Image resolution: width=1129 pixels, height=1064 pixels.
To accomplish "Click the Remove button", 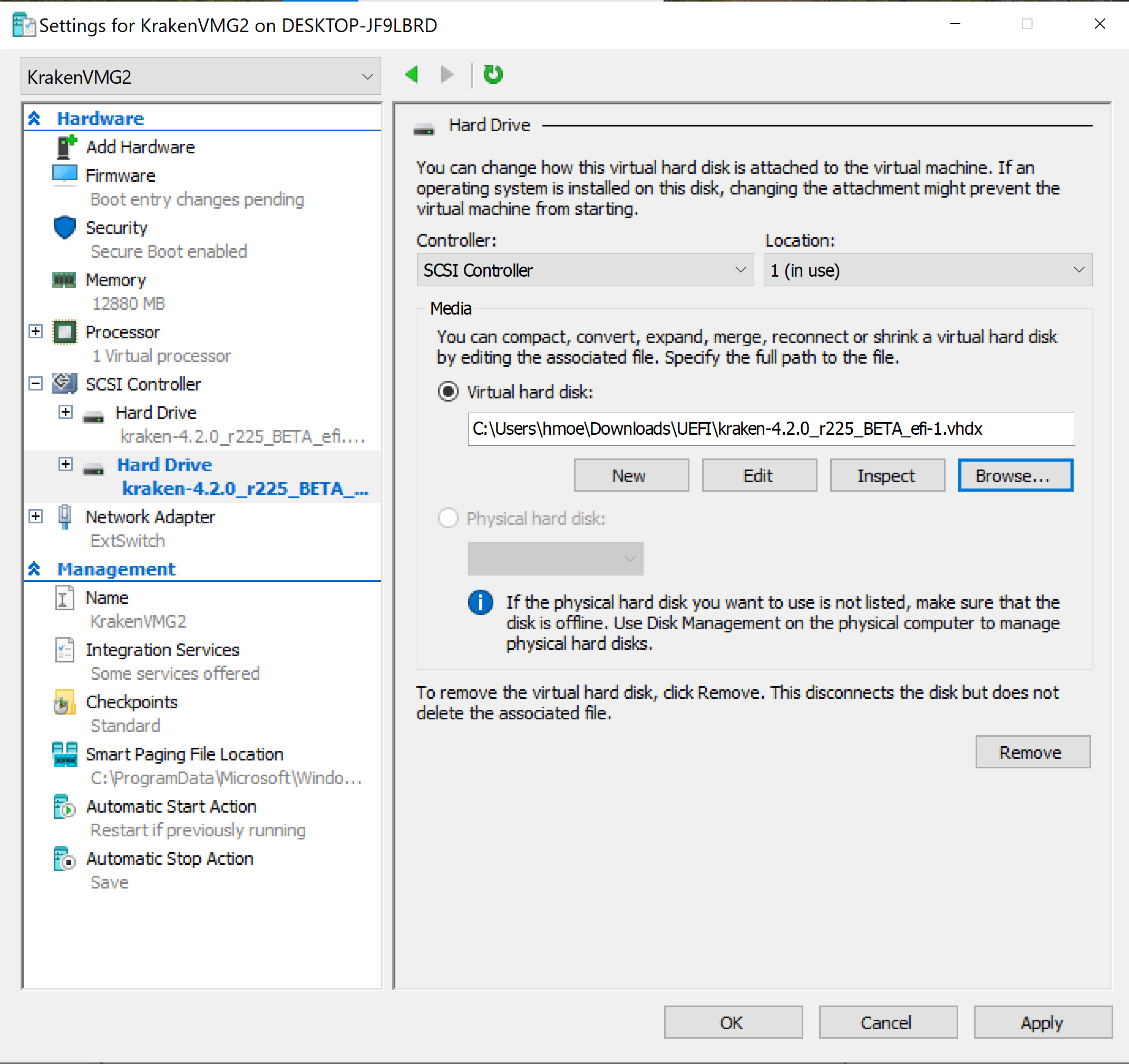I will tap(1032, 753).
